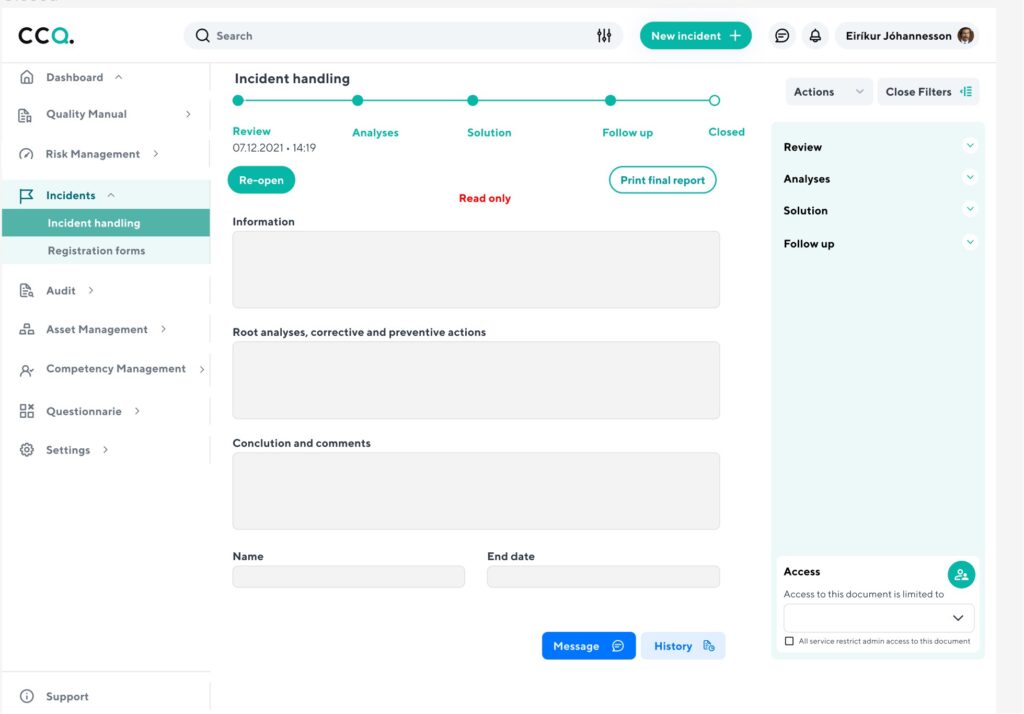1024x714 pixels.
Task: Open the chat messages icon in header
Action: pyautogui.click(x=782, y=36)
